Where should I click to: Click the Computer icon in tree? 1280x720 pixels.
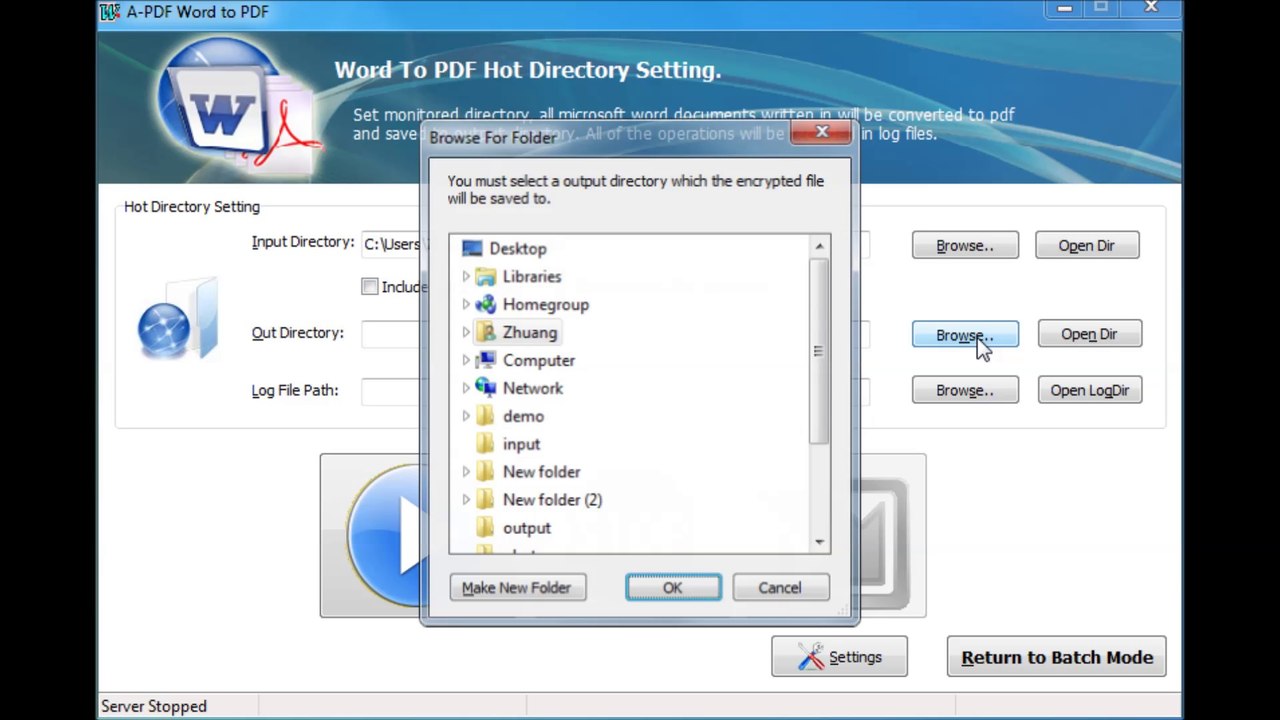pos(486,360)
